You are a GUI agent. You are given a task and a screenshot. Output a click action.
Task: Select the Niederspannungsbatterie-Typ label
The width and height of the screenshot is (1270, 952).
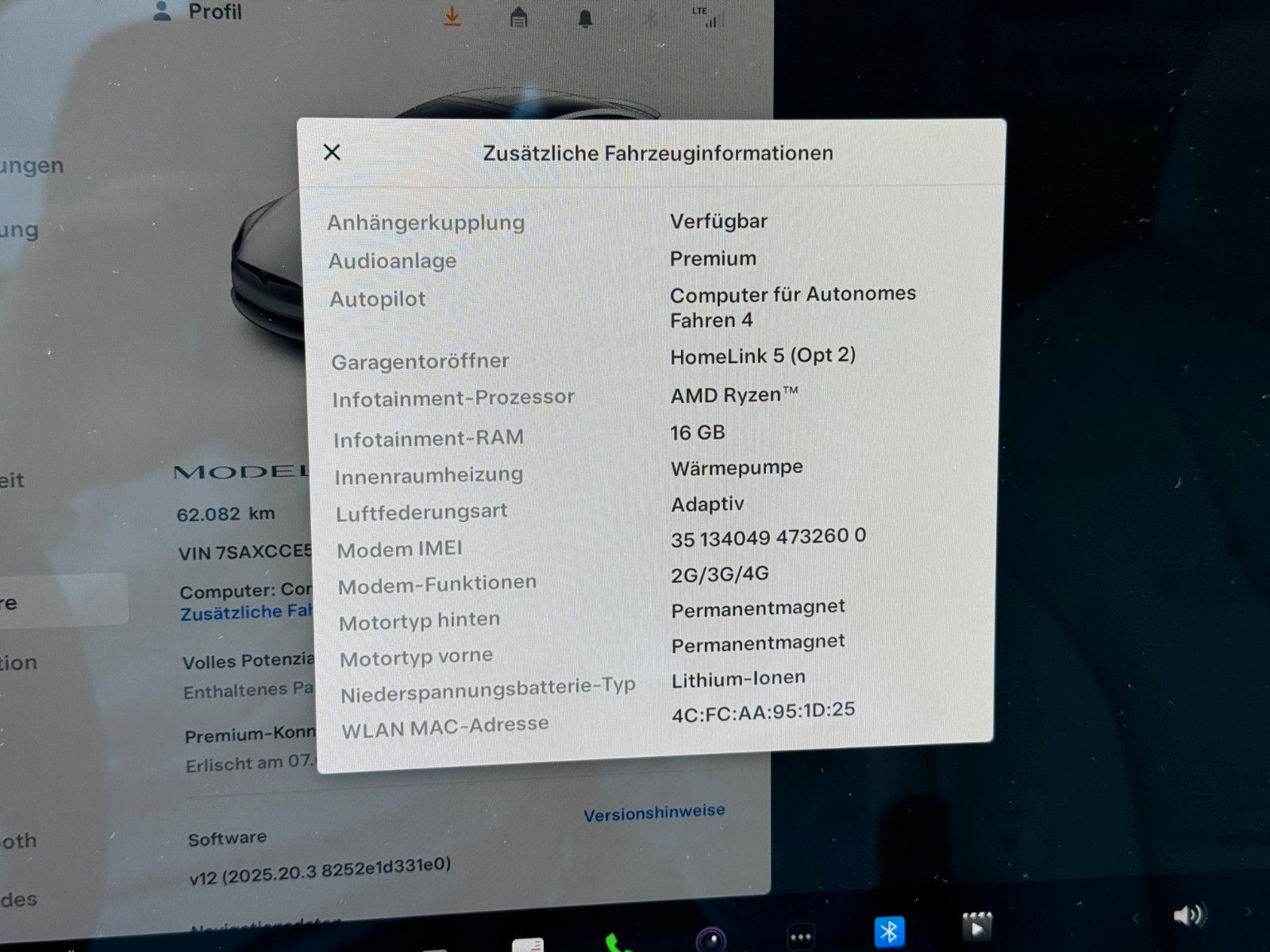pyautogui.click(x=488, y=690)
